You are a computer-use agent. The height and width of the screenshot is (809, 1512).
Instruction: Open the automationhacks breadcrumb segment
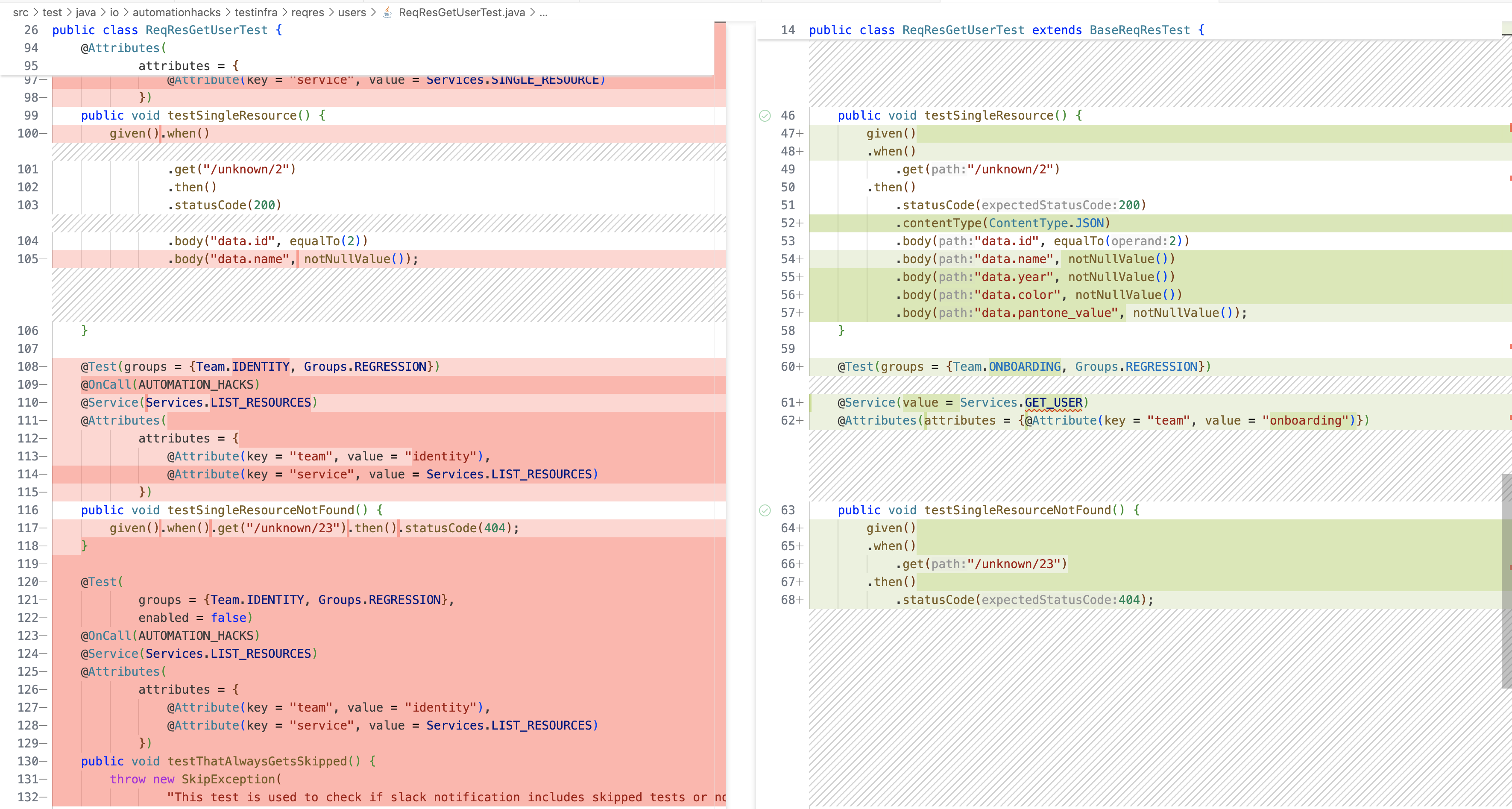coord(177,12)
